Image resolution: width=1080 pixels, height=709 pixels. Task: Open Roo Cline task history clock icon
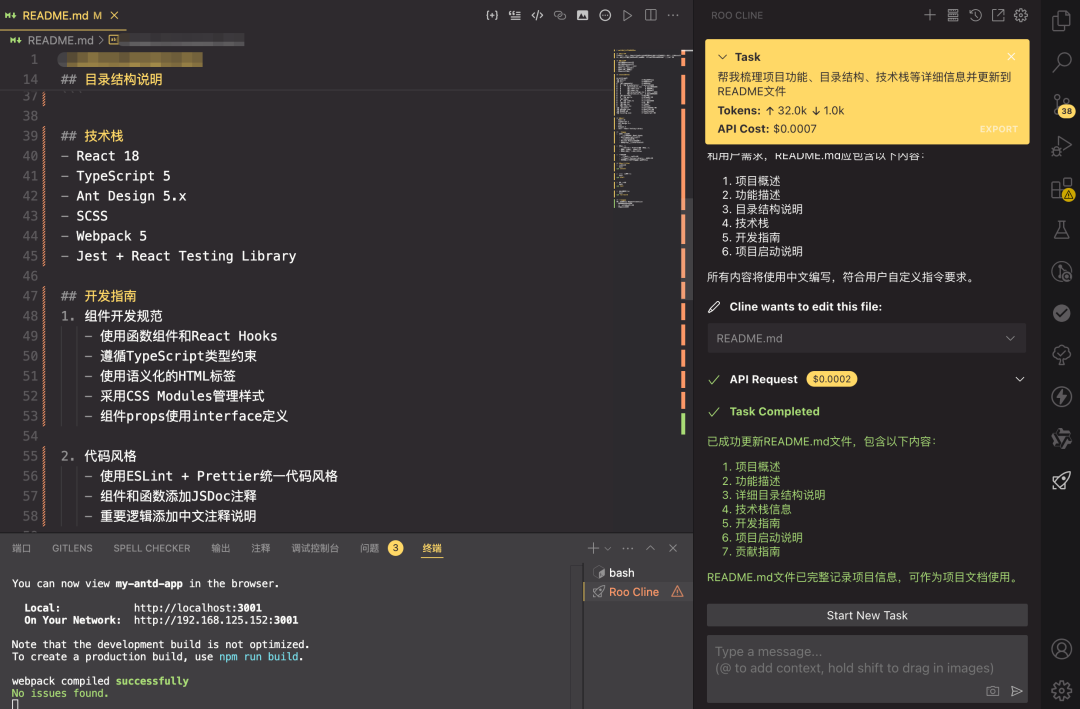pos(976,15)
